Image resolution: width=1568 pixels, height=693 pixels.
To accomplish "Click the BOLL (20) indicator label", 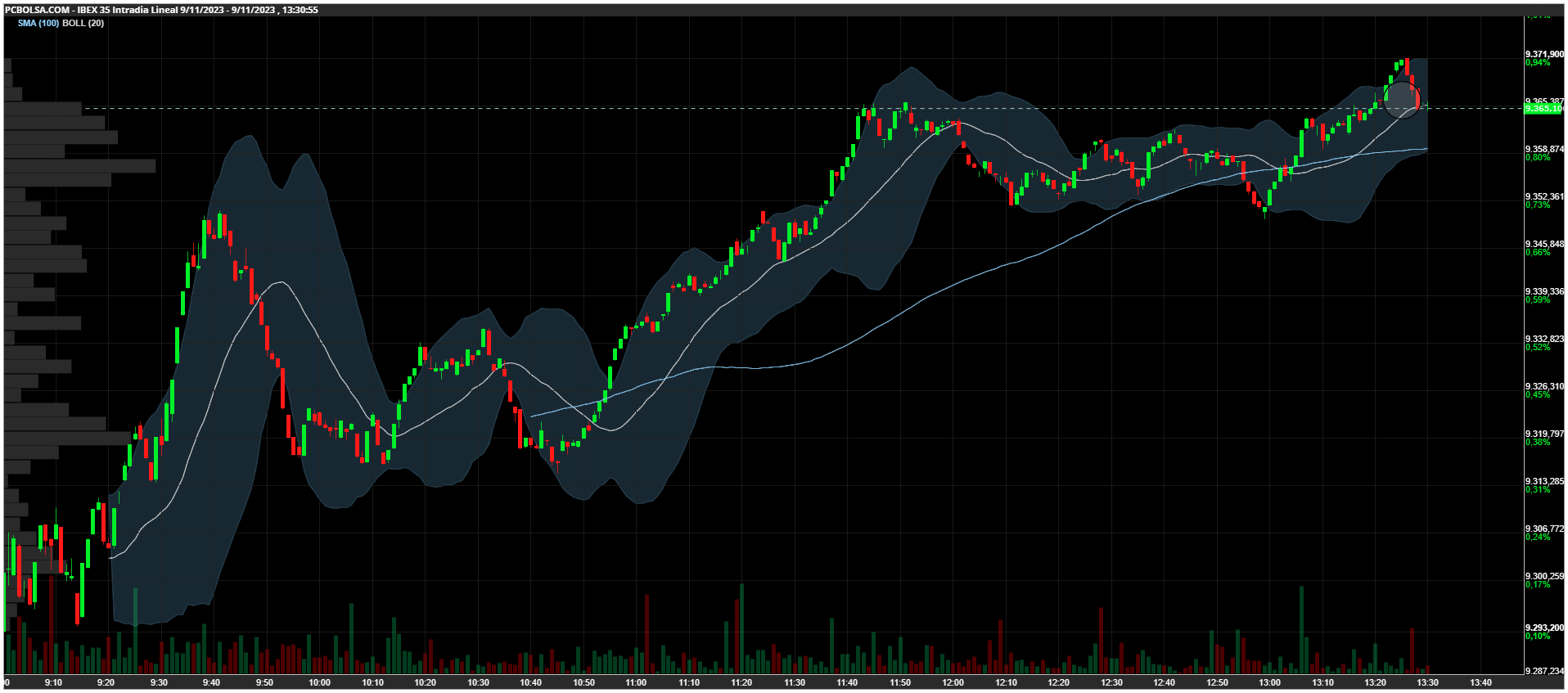I will pos(83,23).
